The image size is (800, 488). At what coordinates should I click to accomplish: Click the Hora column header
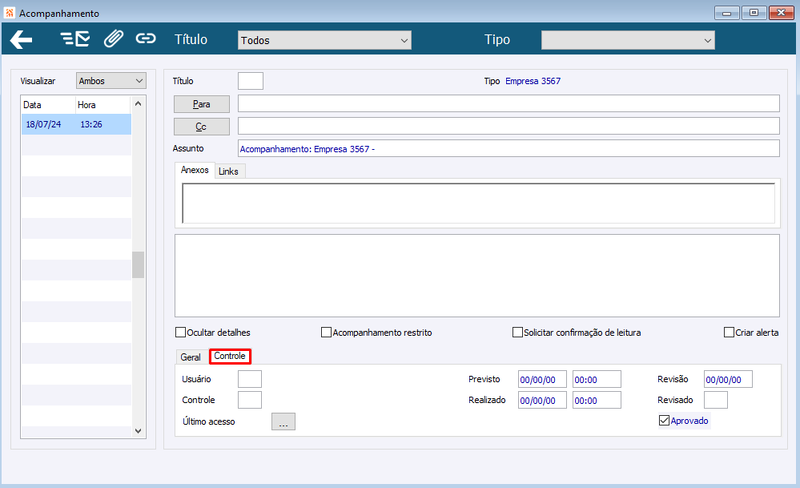pos(104,105)
